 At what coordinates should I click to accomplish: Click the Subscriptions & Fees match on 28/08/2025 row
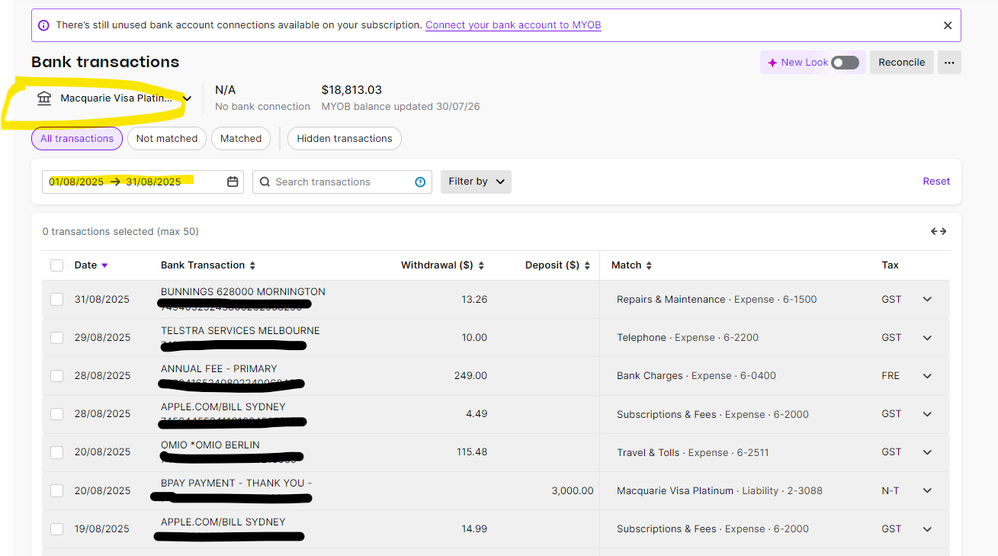[x=713, y=414]
